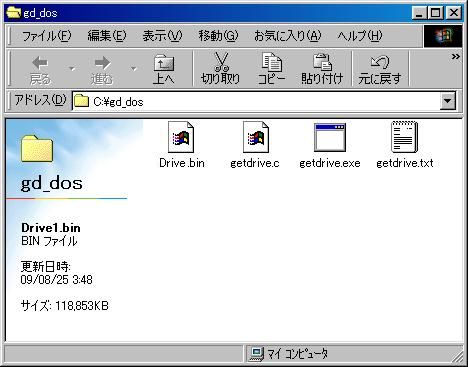Select the getdrive.exe program icon
Viewport: 468px width, 367px height.
330,137
